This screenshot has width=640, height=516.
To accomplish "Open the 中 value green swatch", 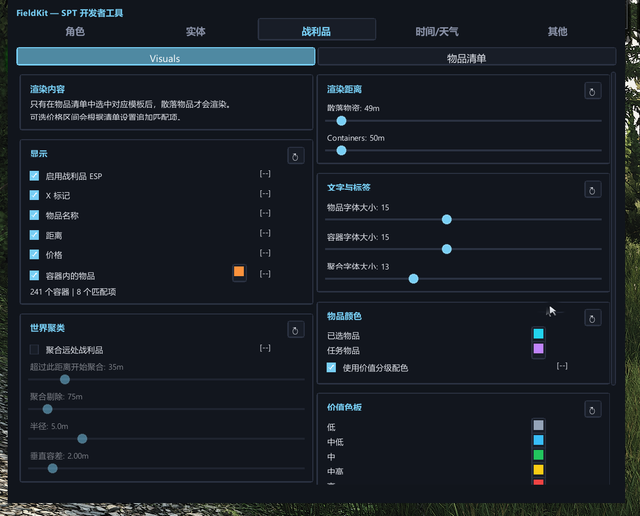I will (x=538, y=455).
